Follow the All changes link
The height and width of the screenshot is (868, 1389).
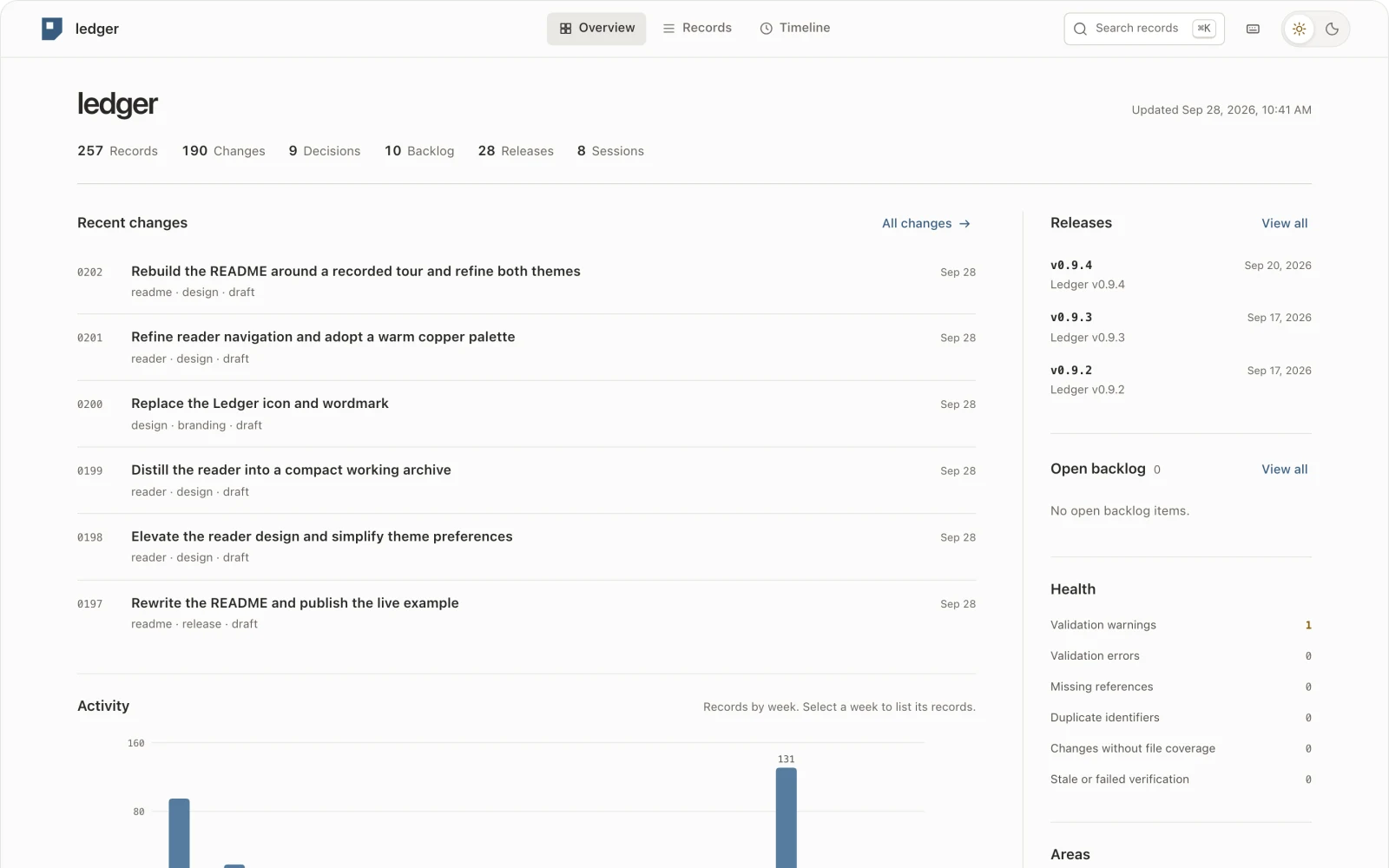925,224
